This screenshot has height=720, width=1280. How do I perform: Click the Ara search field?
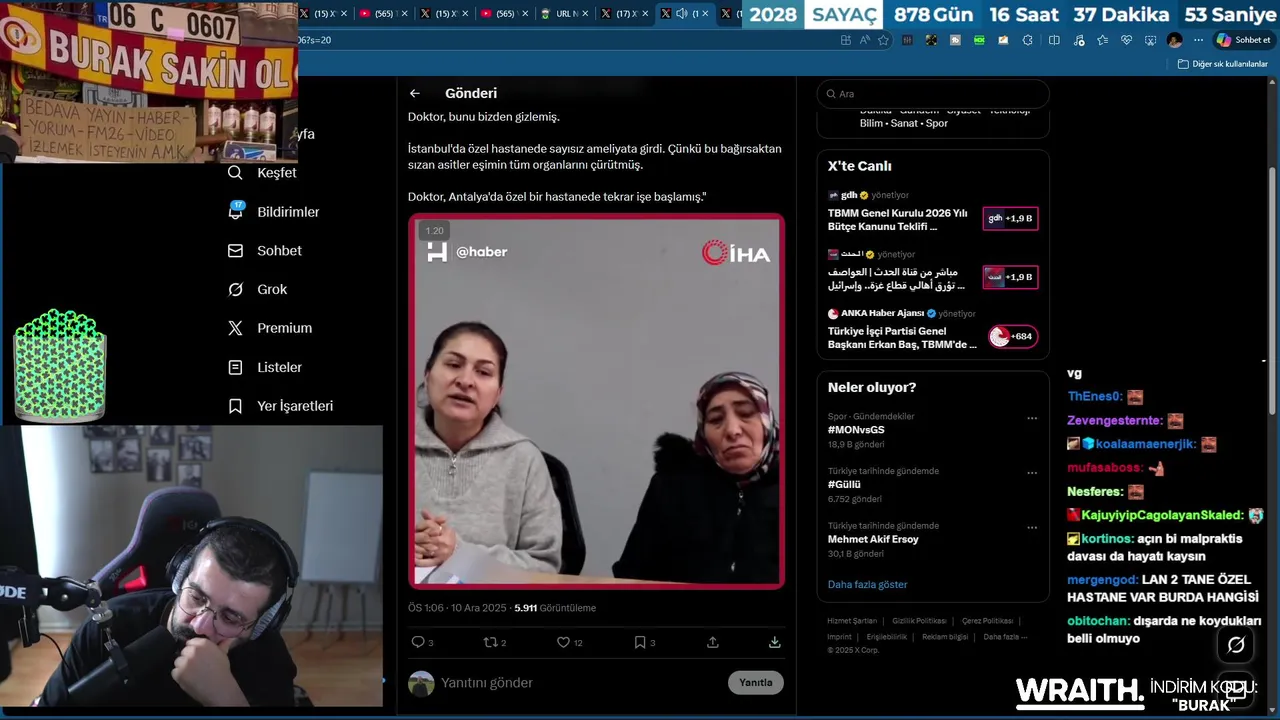[932, 94]
